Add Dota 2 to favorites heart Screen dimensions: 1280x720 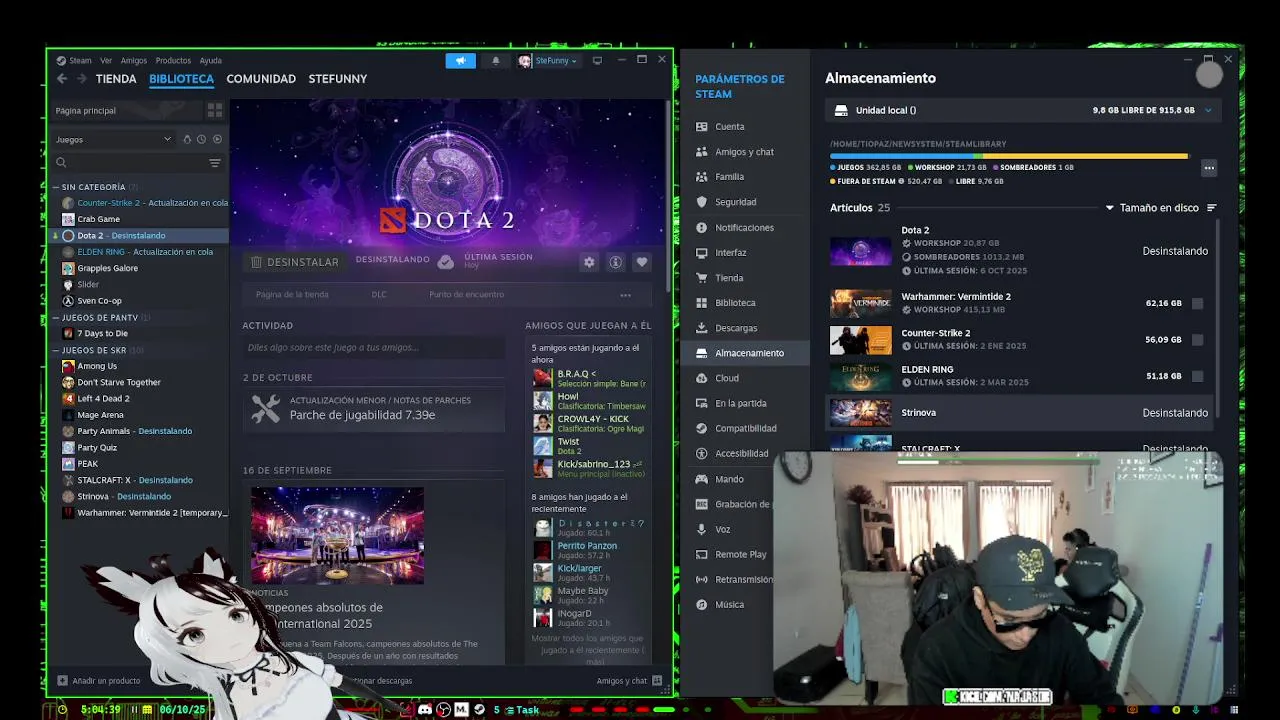pyautogui.click(x=642, y=262)
